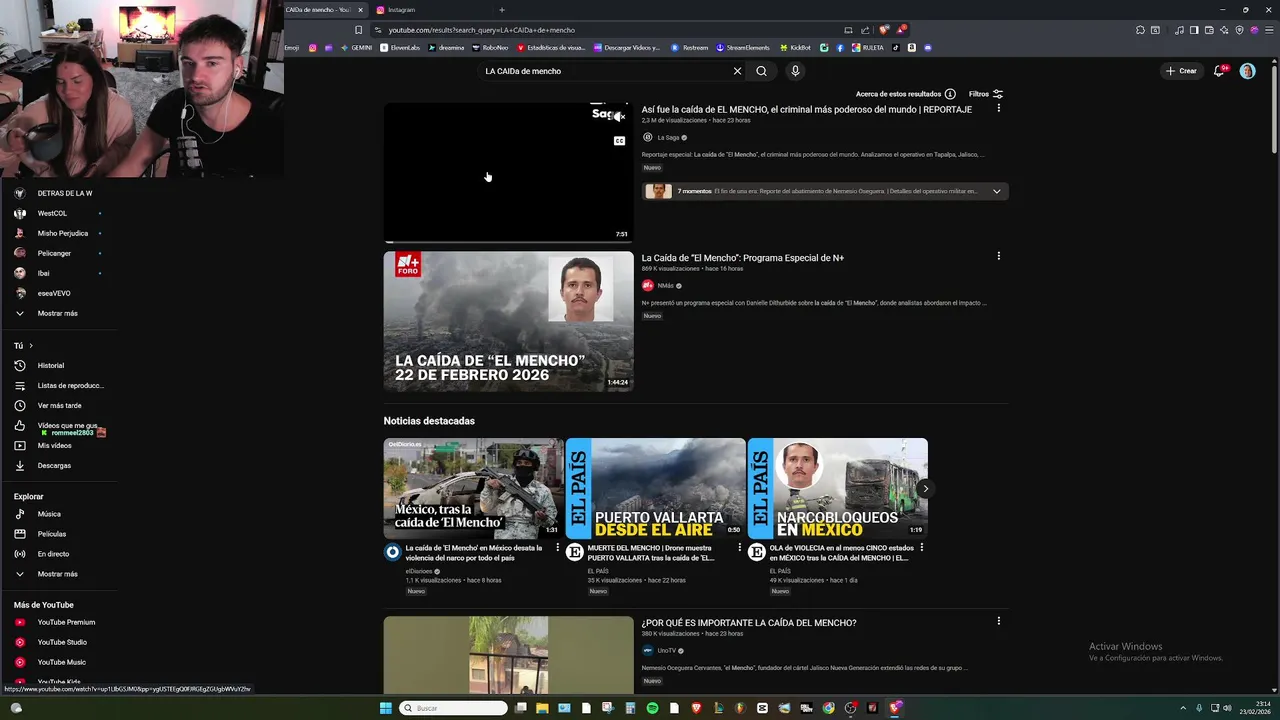The width and height of the screenshot is (1280, 720).
Task: Expand the Tú section arrow
Action: (x=31, y=345)
